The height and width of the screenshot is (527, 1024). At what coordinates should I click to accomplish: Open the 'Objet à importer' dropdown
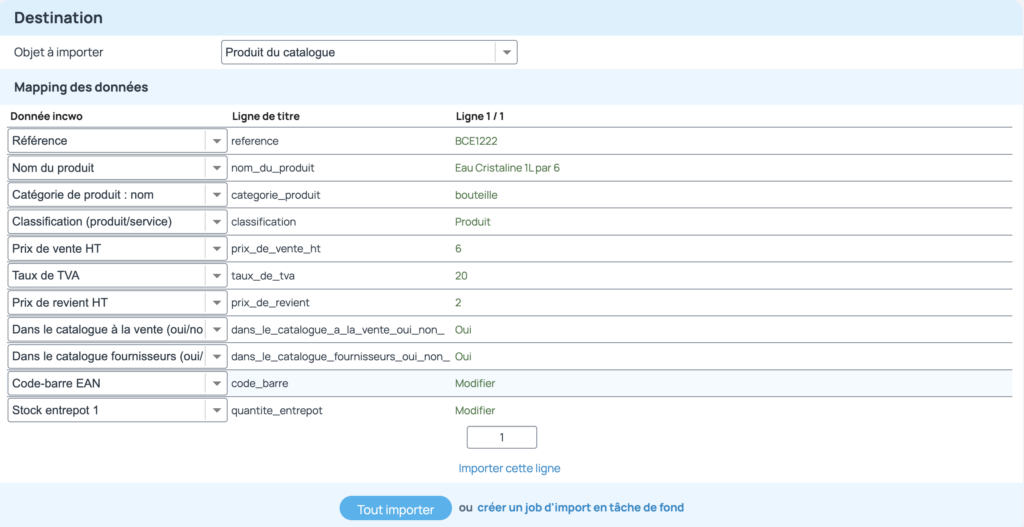pyautogui.click(x=369, y=52)
